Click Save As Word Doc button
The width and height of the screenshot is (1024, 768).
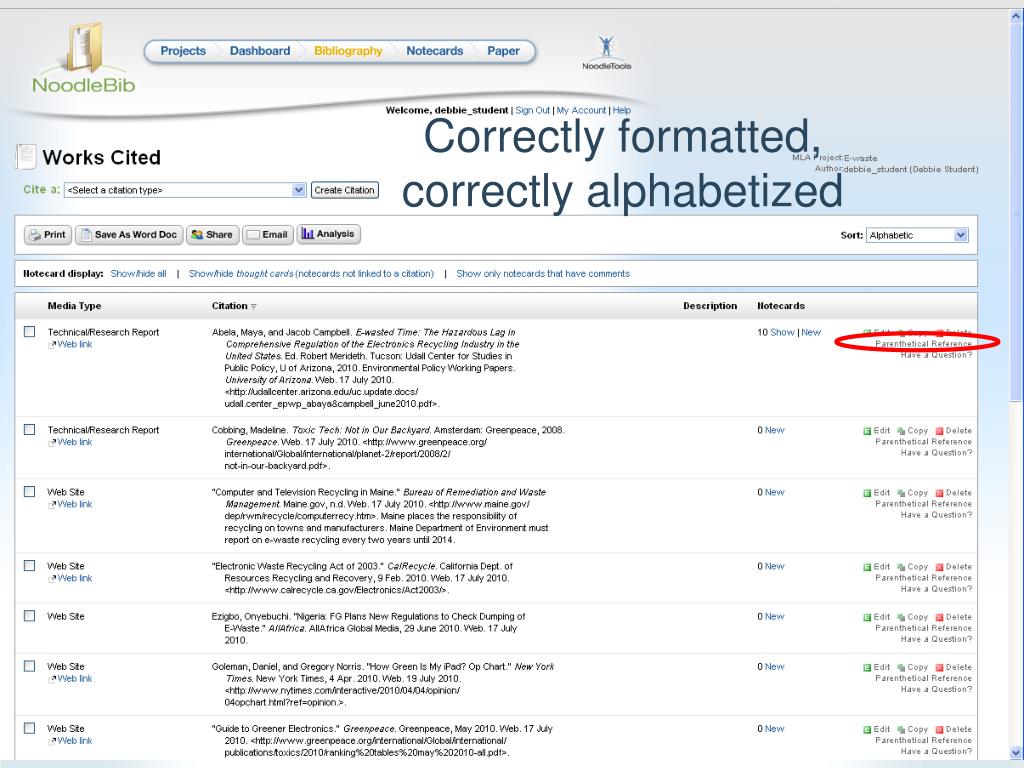click(128, 235)
